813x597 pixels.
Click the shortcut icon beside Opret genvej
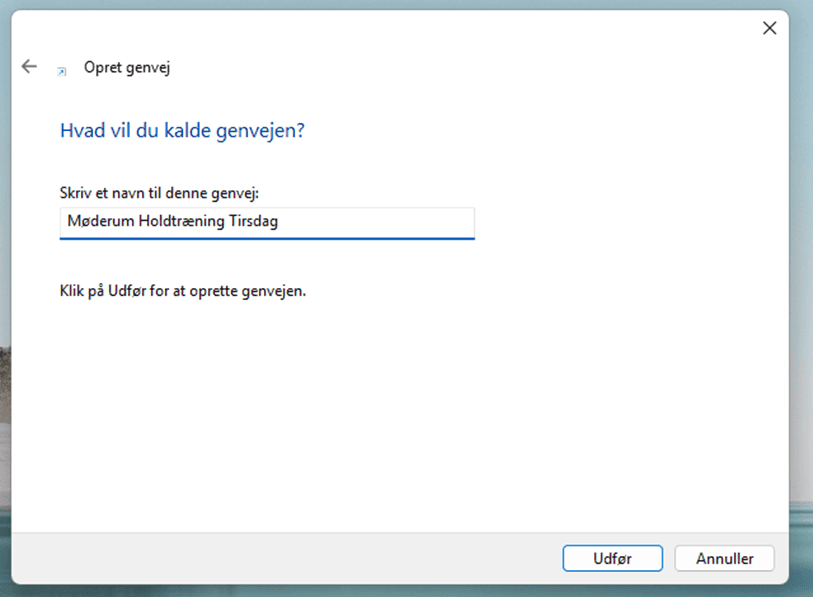pyautogui.click(x=62, y=71)
